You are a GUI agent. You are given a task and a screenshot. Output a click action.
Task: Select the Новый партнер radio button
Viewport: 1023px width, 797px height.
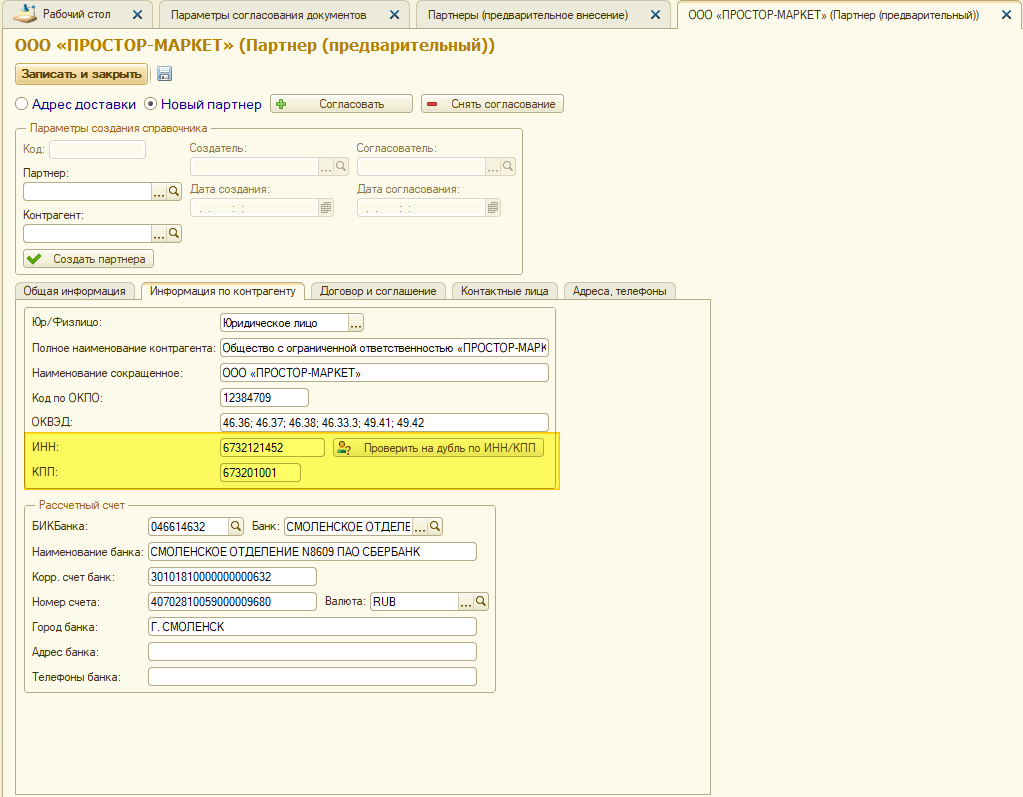tap(152, 104)
